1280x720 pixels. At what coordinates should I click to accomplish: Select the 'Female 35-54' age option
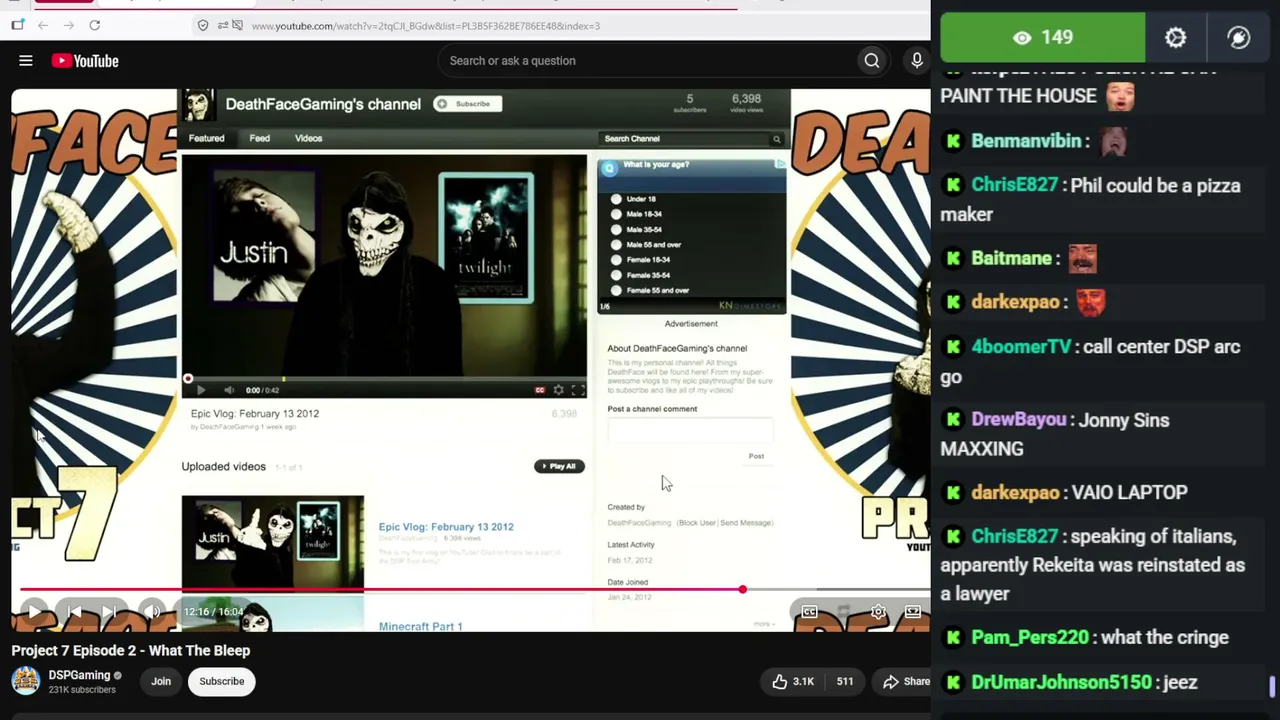click(x=616, y=275)
